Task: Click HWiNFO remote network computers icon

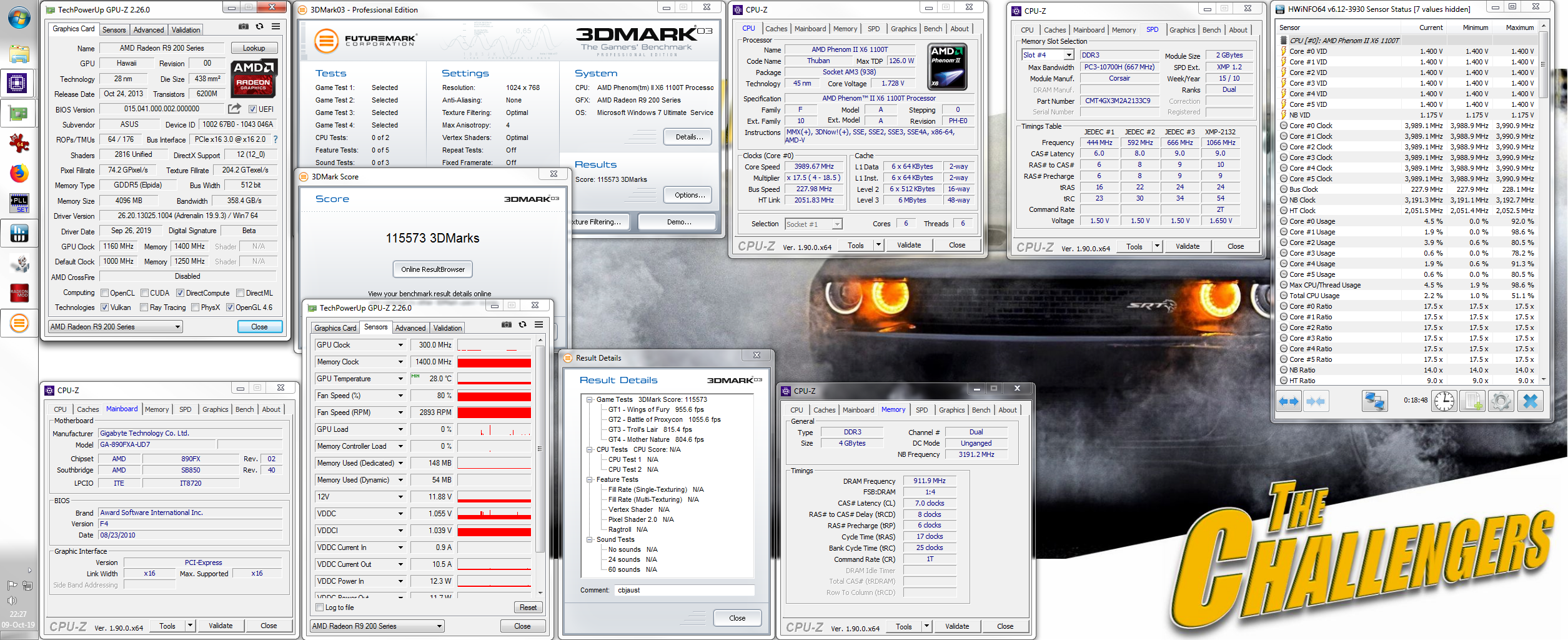Action: (1374, 401)
